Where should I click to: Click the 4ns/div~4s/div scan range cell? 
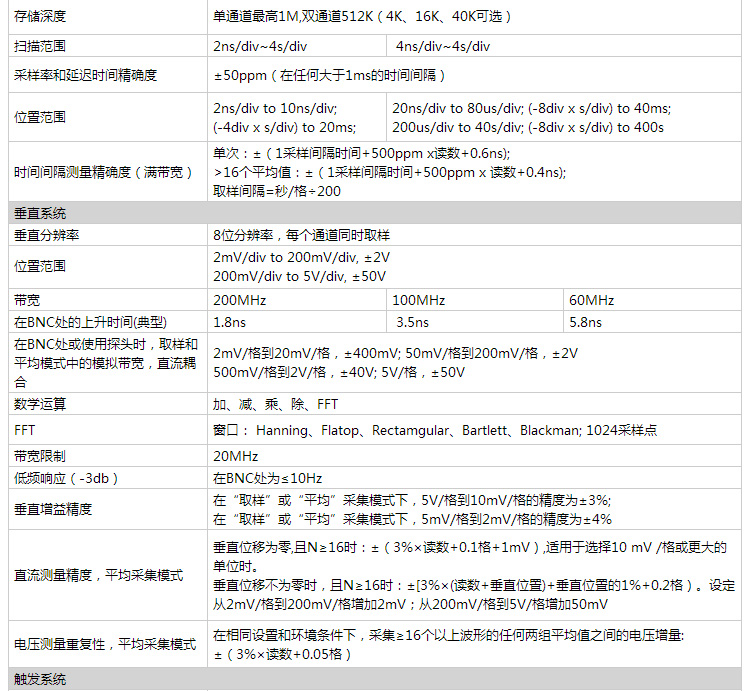point(443,47)
